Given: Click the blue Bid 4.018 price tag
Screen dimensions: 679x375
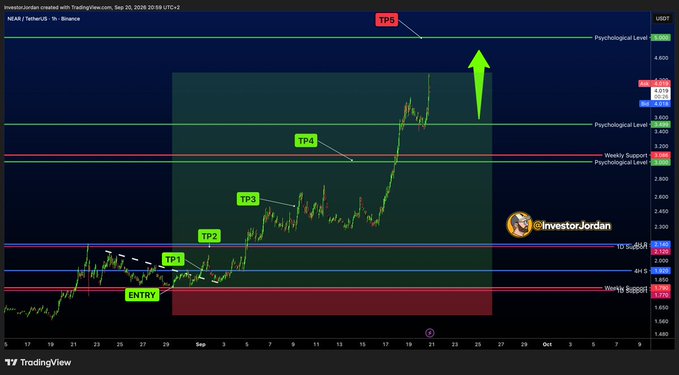Looking at the screenshot, I should click(654, 104).
